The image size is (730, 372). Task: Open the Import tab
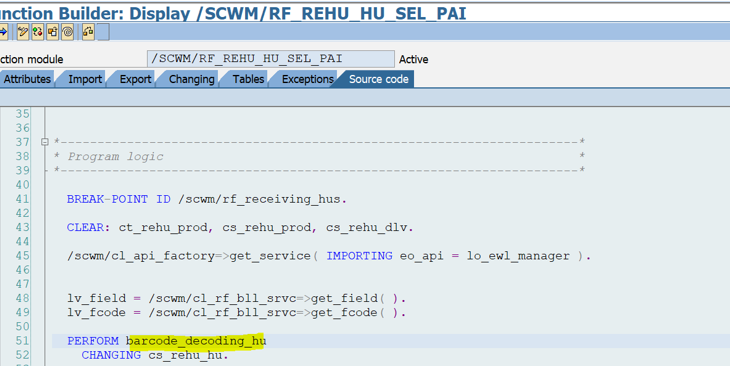pos(85,79)
